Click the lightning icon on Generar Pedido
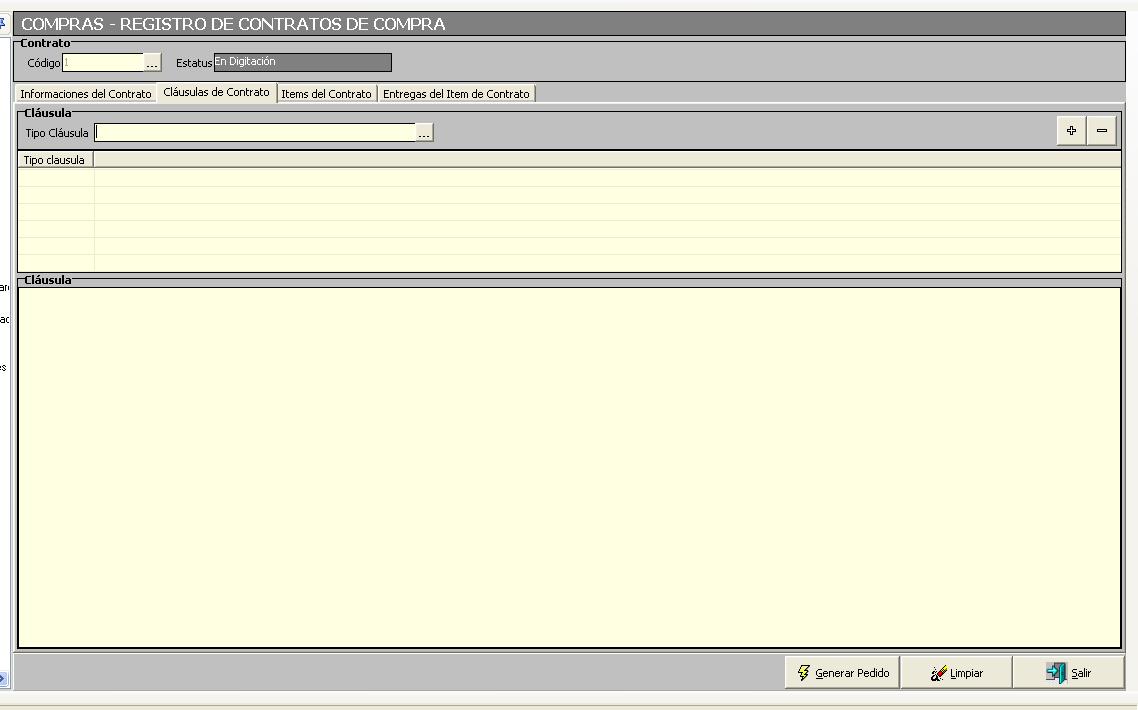Image resolution: width=1138 pixels, height=710 pixels. [x=804, y=673]
